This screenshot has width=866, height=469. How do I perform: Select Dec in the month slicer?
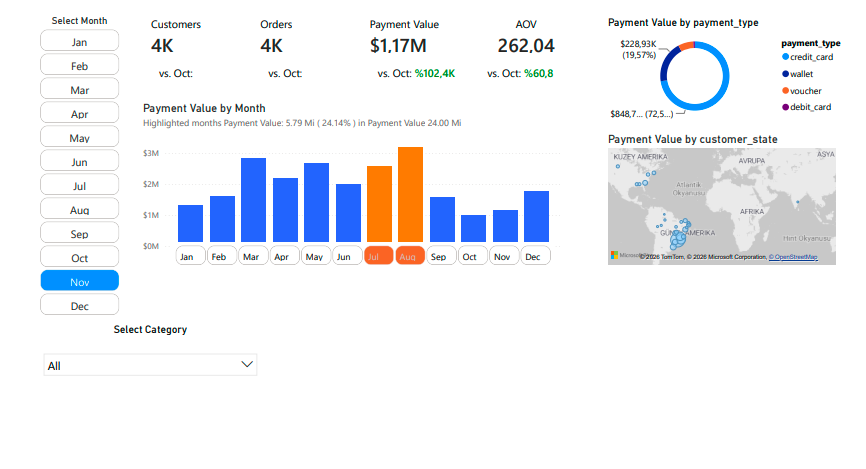pyautogui.click(x=80, y=306)
